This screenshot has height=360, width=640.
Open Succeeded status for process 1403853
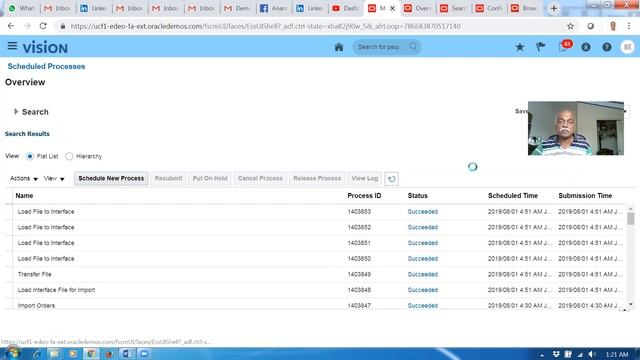422,212
